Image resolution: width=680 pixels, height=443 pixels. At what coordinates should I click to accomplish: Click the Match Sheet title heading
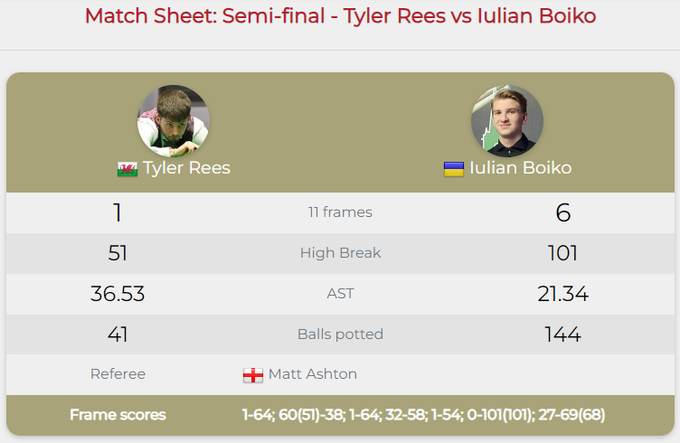[x=340, y=16]
